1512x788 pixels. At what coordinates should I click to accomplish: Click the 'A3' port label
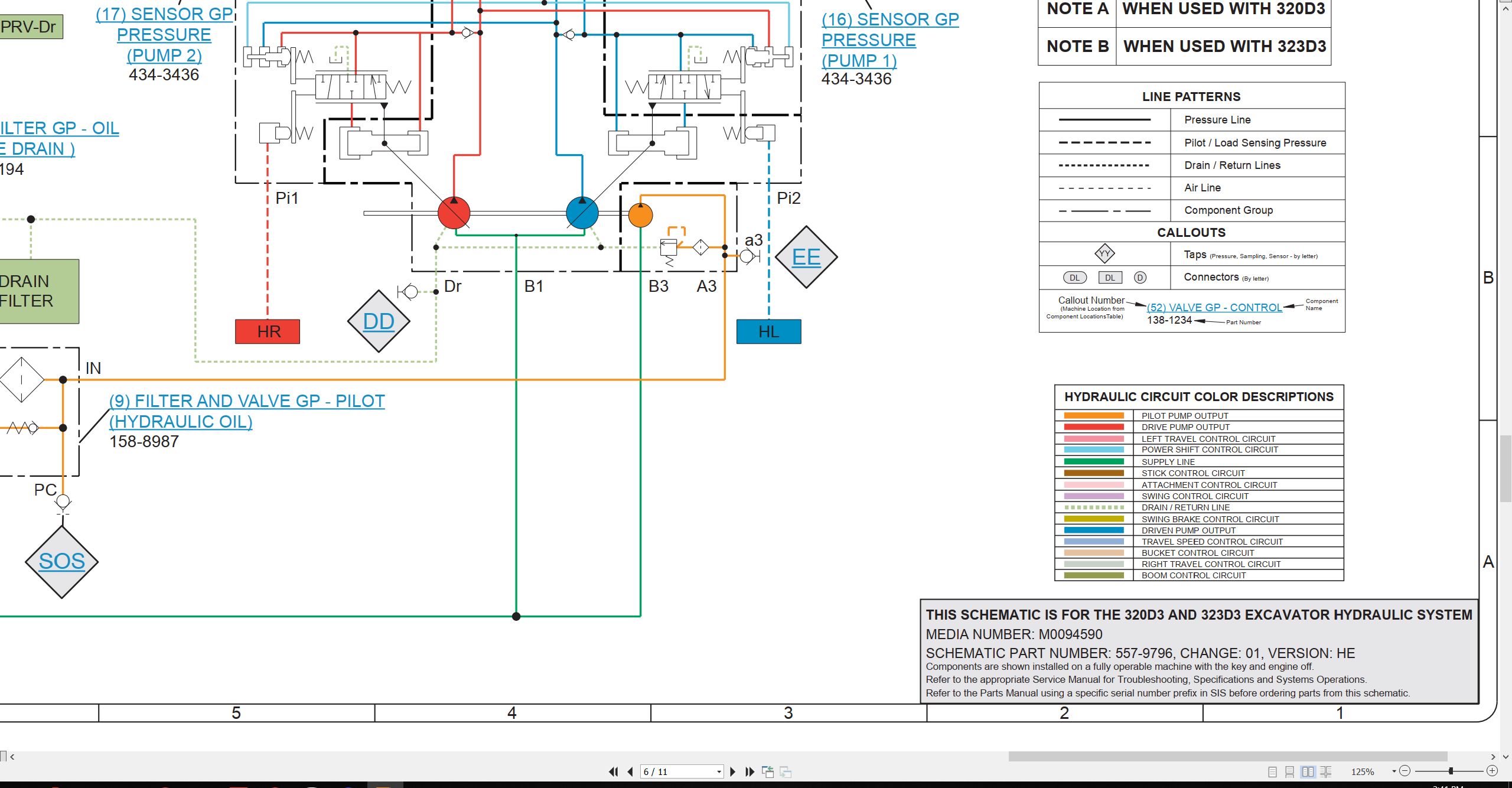[x=706, y=286]
